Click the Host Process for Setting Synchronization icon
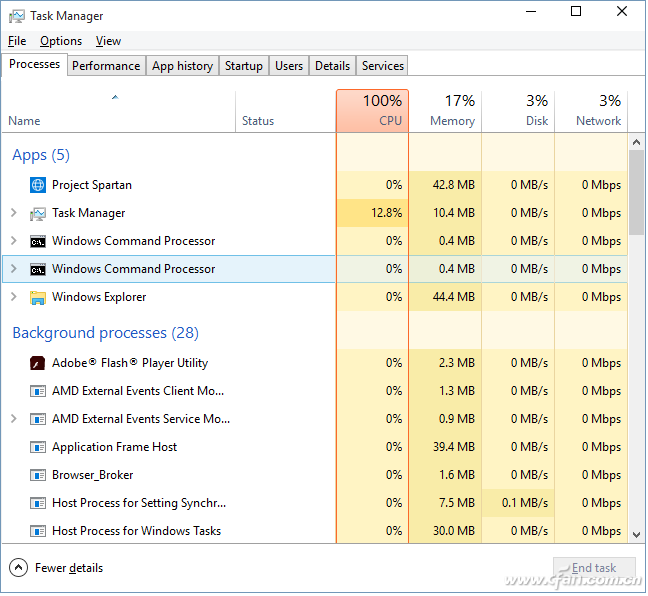The width and height of the screenshot is (648, 596). tap(38, 504)
